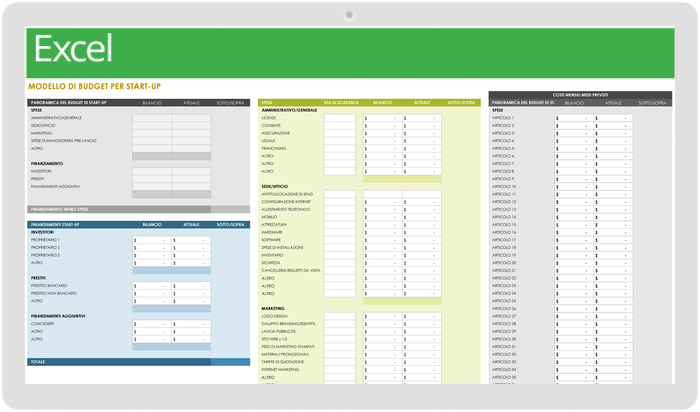Select the 'Amministrativo/Generale' row label in the overview

pos(56,118)
